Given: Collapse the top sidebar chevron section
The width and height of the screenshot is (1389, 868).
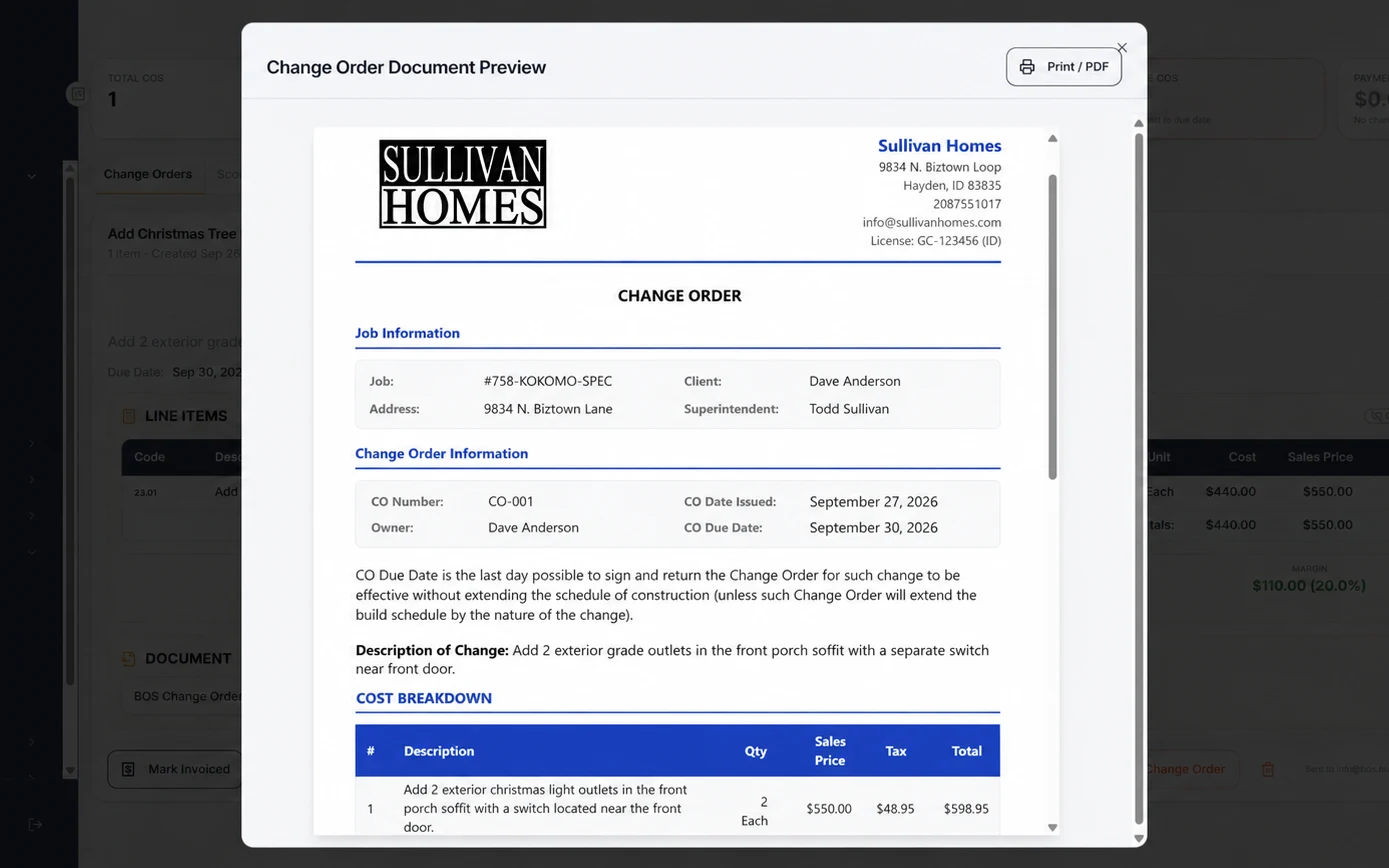Looking at the screenshot, I should click(32, 176).
